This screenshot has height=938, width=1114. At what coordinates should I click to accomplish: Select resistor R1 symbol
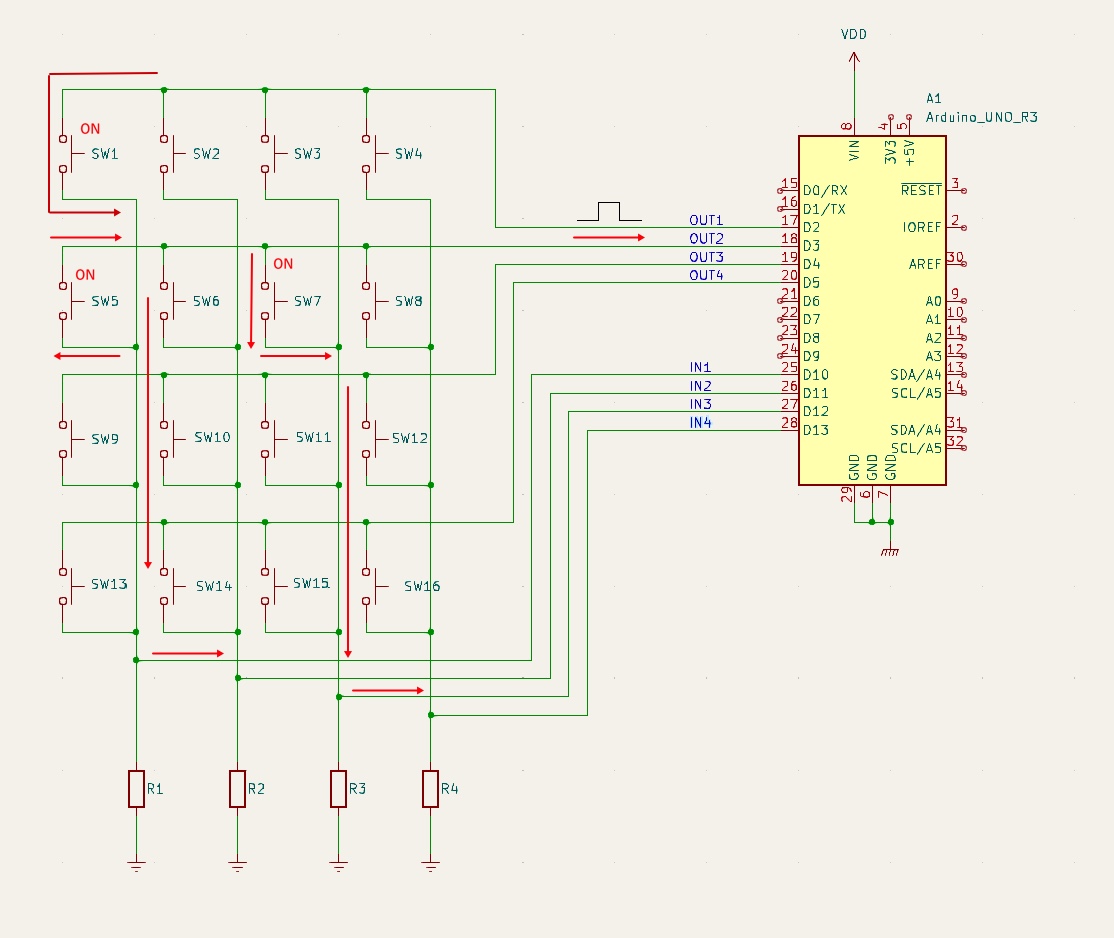coord(136,789)
